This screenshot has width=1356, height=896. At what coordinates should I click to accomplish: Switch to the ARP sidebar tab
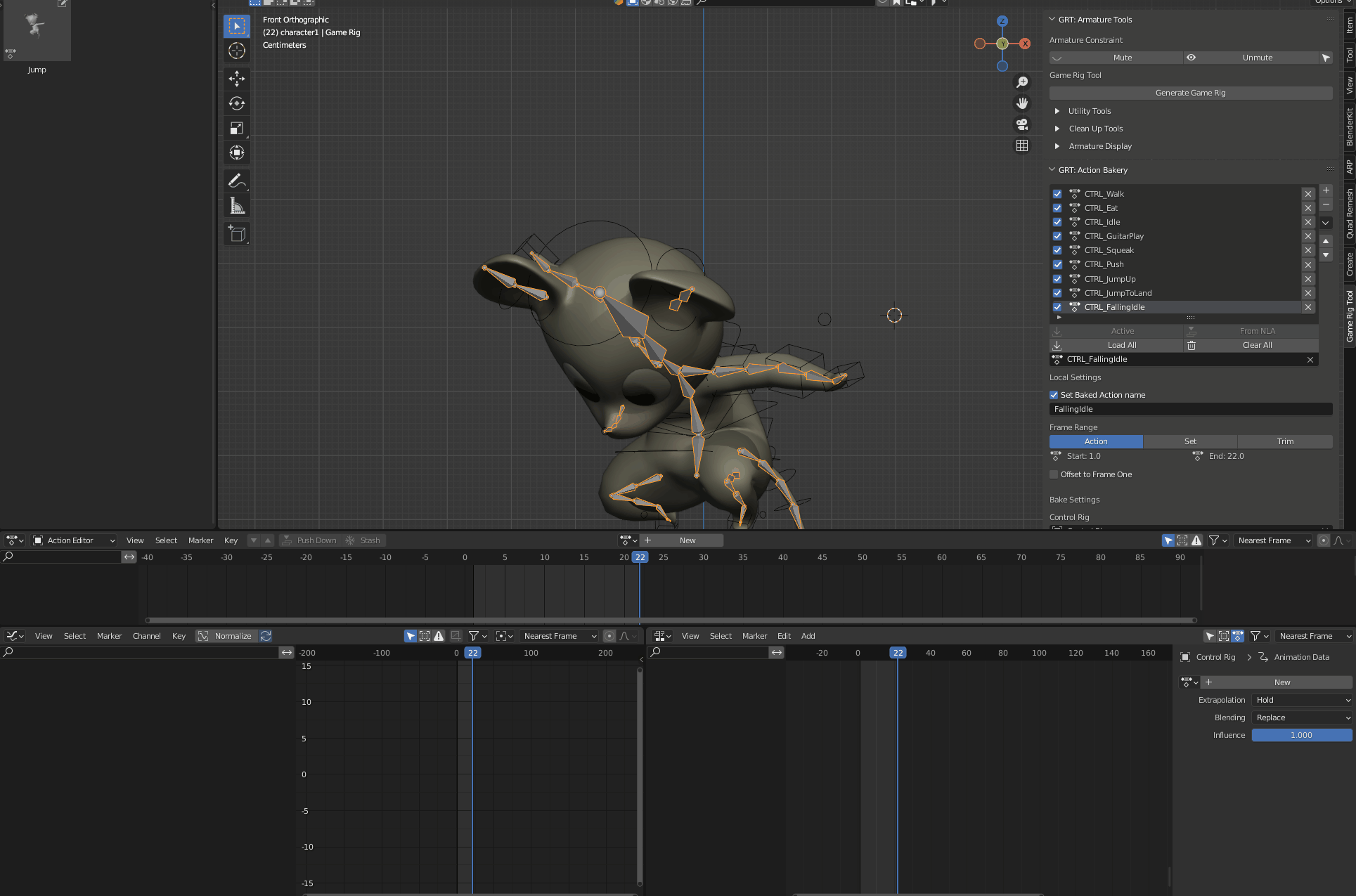tap(1349, 167)
